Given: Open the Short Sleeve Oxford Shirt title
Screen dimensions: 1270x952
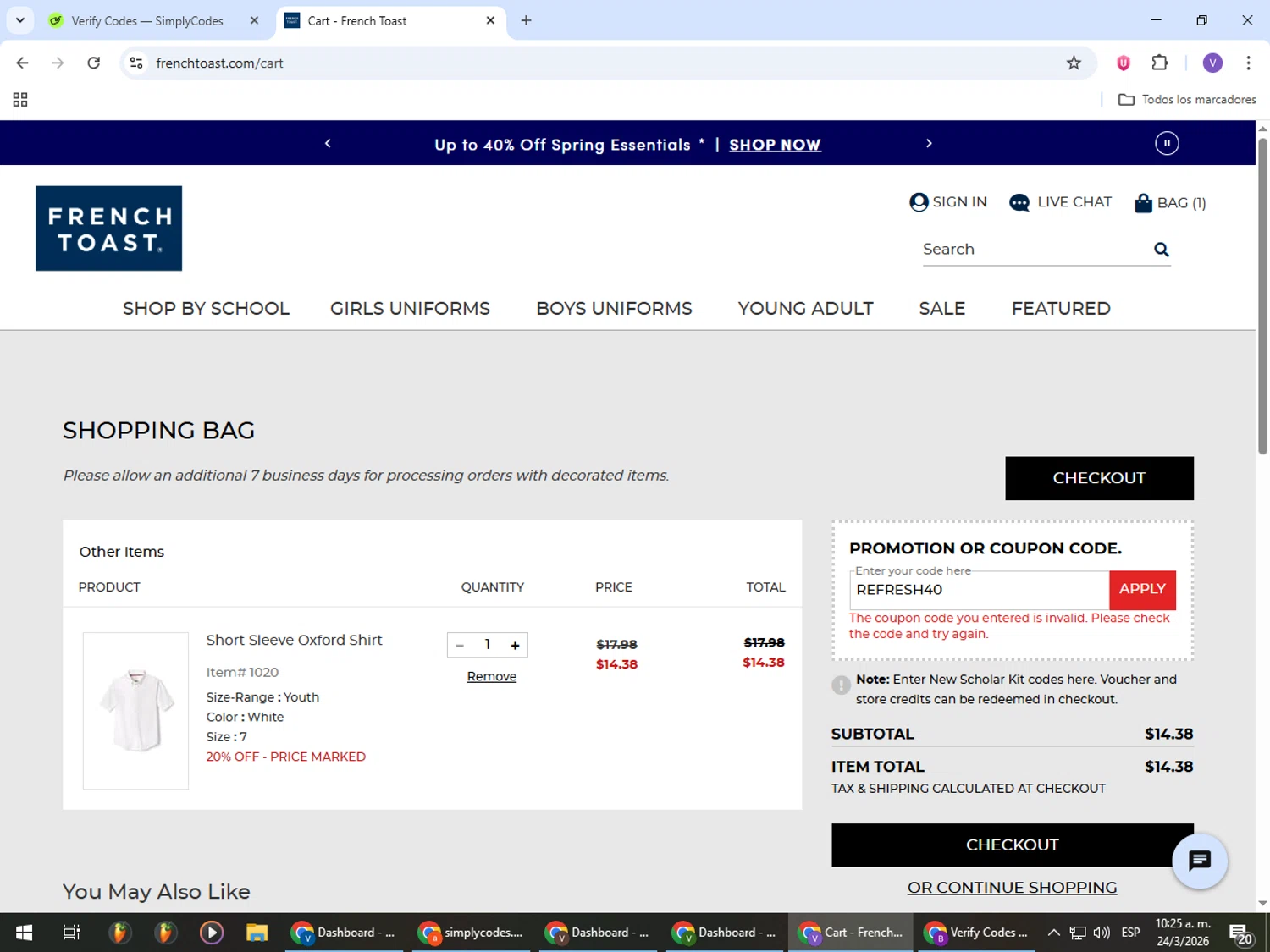Looking at the screenshot, I should pyautogui.click(x=294, y=641).
